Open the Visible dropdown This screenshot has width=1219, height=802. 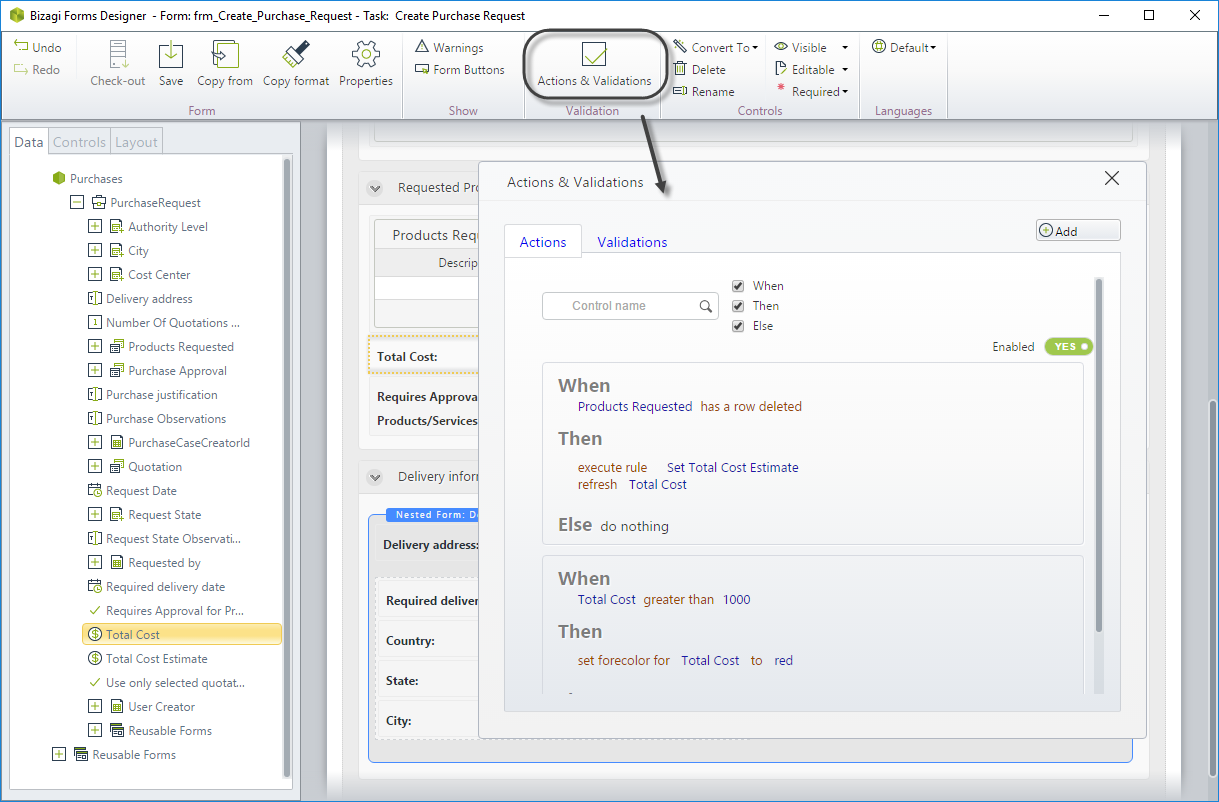812,48
